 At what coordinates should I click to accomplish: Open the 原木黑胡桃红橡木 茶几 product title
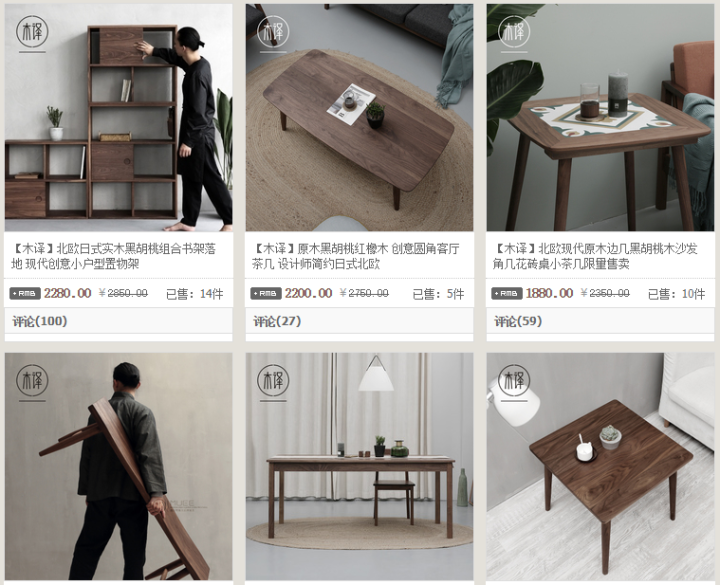pos(355,256)
